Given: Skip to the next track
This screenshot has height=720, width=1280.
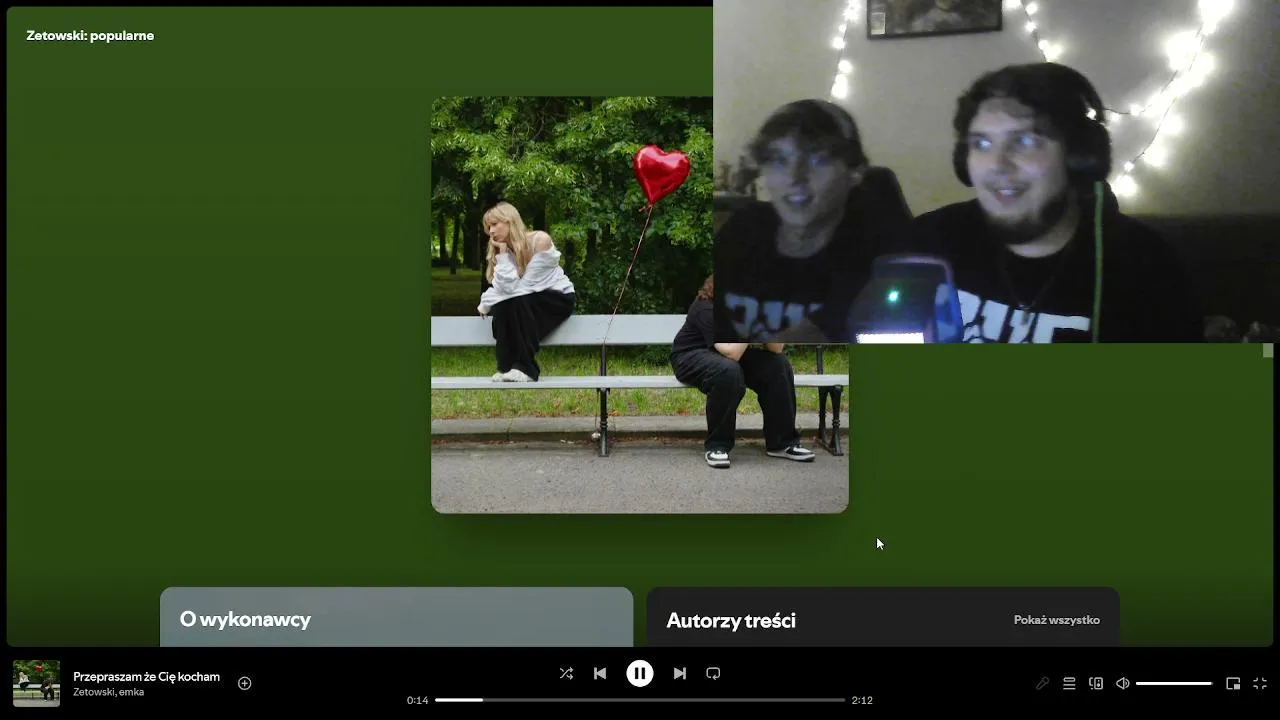Looking at the screenshot, I should pyautogui.click(x=680, y=674).
